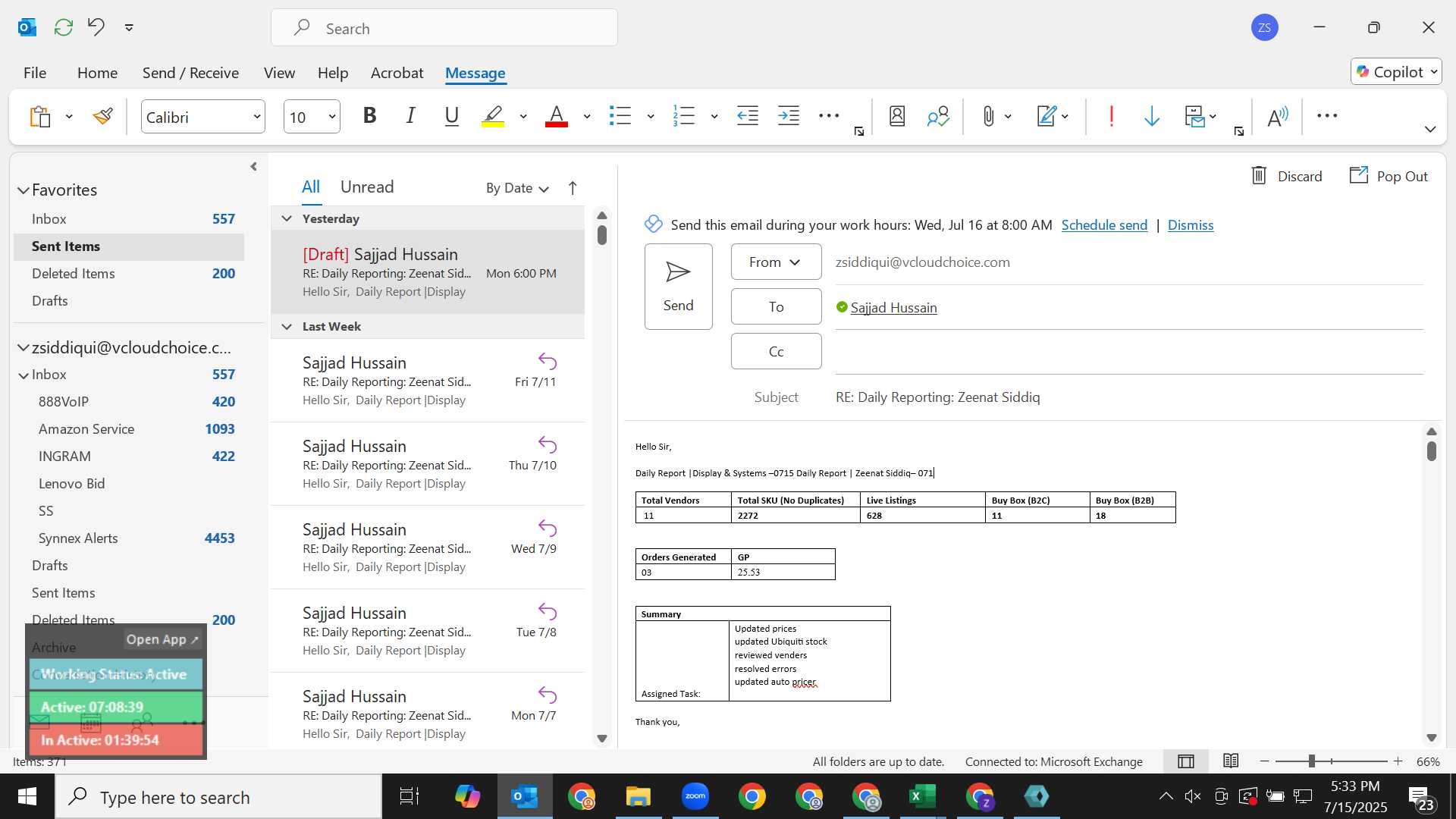The image size is (1456, 819).
Task: Collapse the Last Week message group
Action: click(x=287, y=326)
